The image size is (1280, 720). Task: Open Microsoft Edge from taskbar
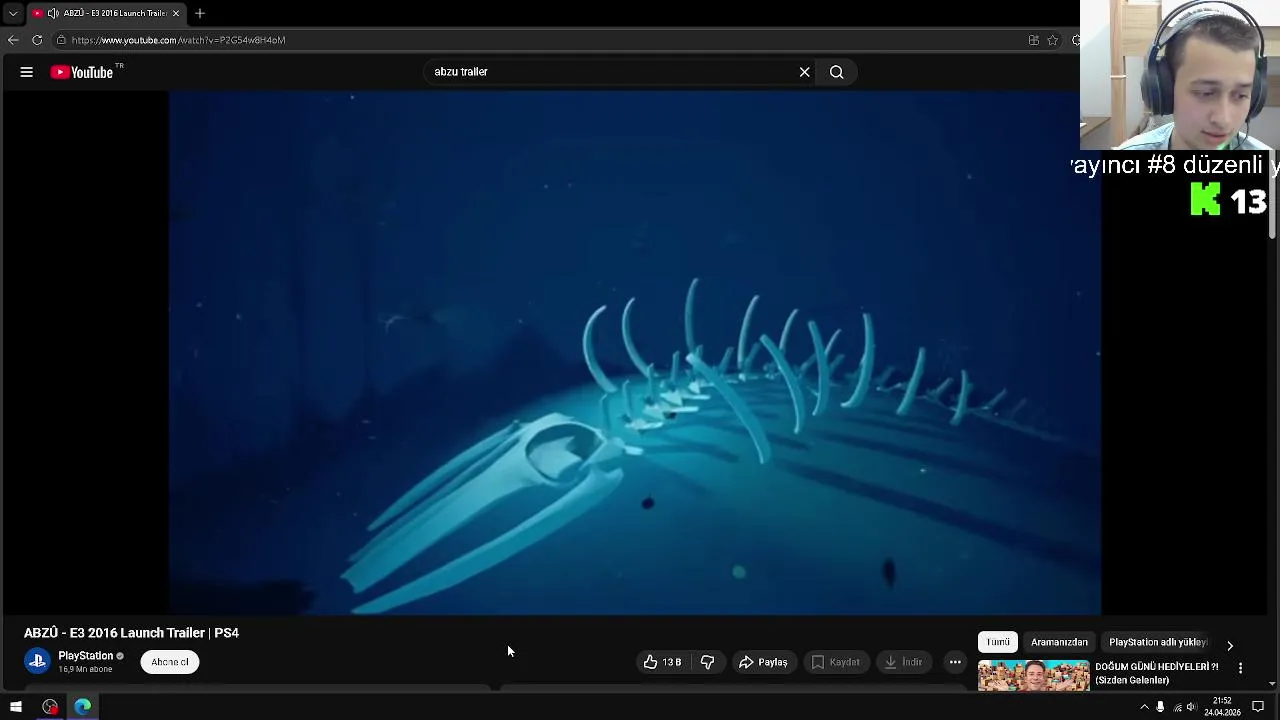point(83,707)
